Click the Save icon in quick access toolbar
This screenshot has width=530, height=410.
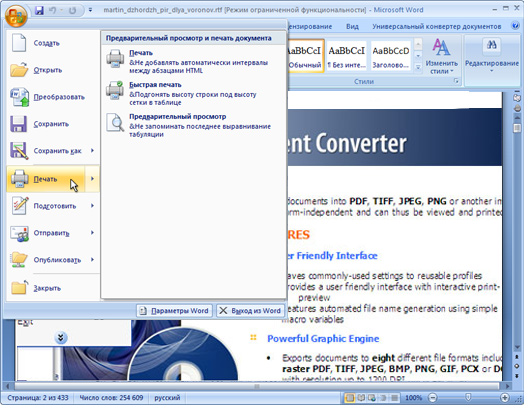click(x=39, y=10)
